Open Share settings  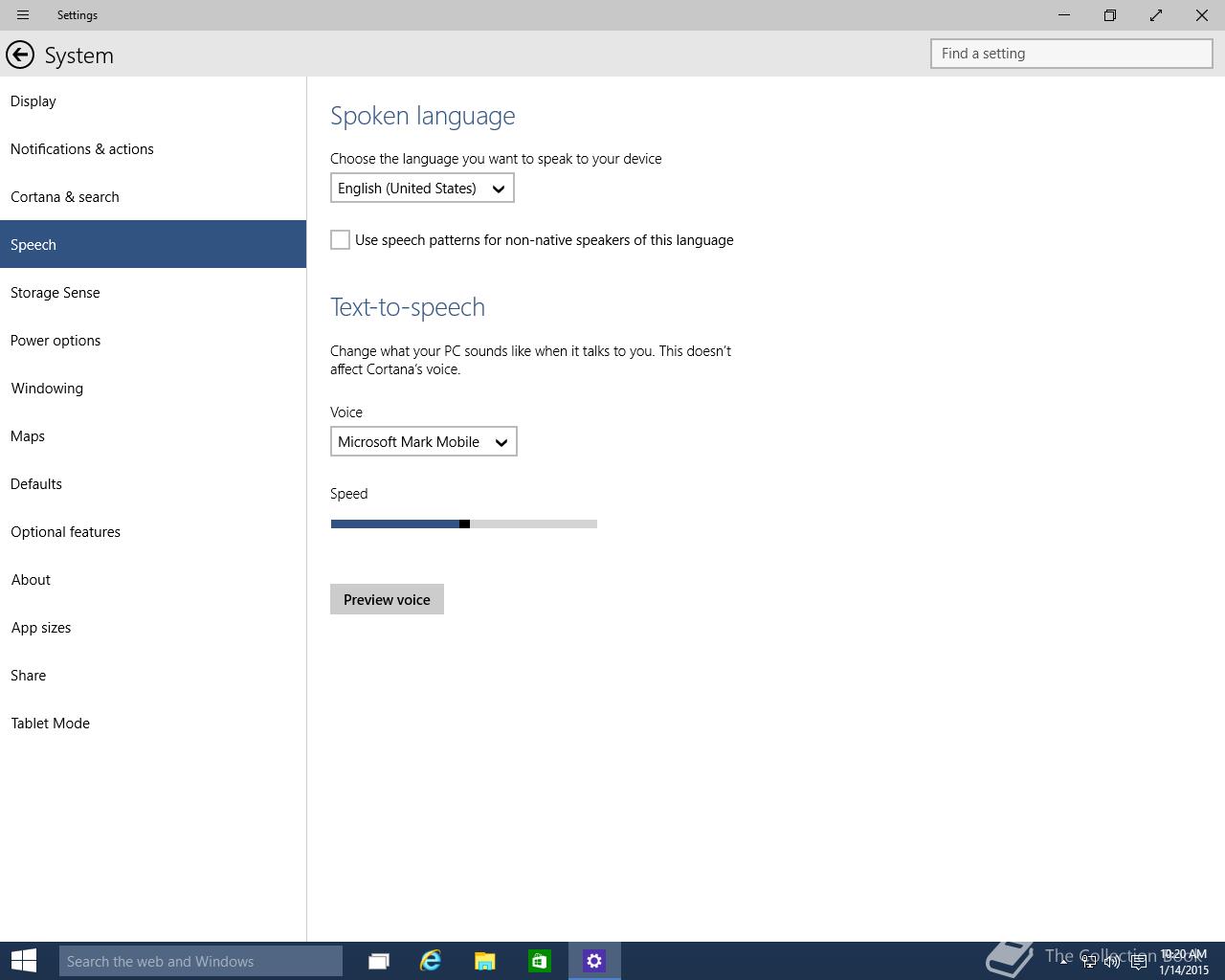tap(153, 675)
